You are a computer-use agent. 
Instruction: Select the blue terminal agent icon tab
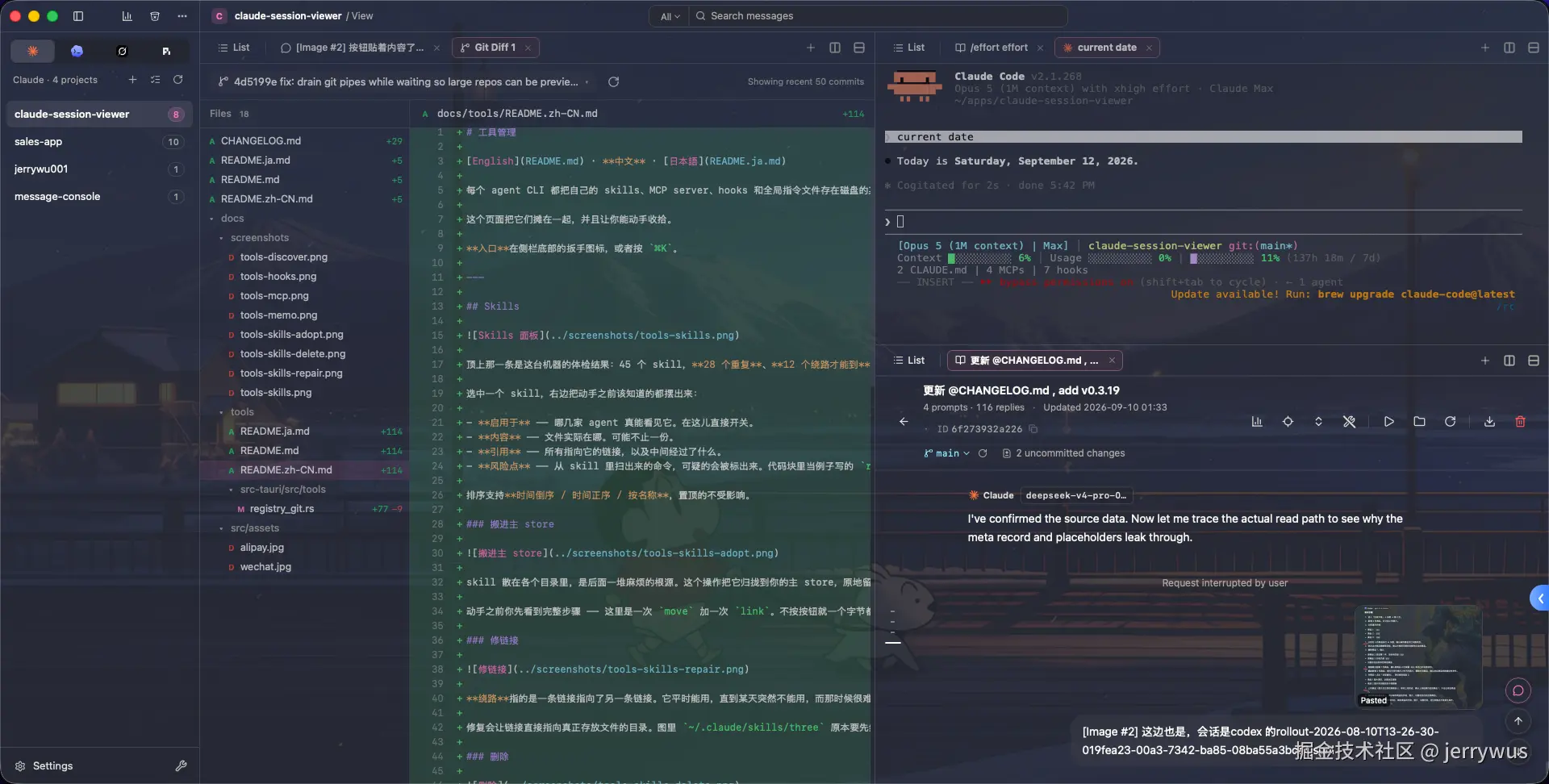(77, 51)
